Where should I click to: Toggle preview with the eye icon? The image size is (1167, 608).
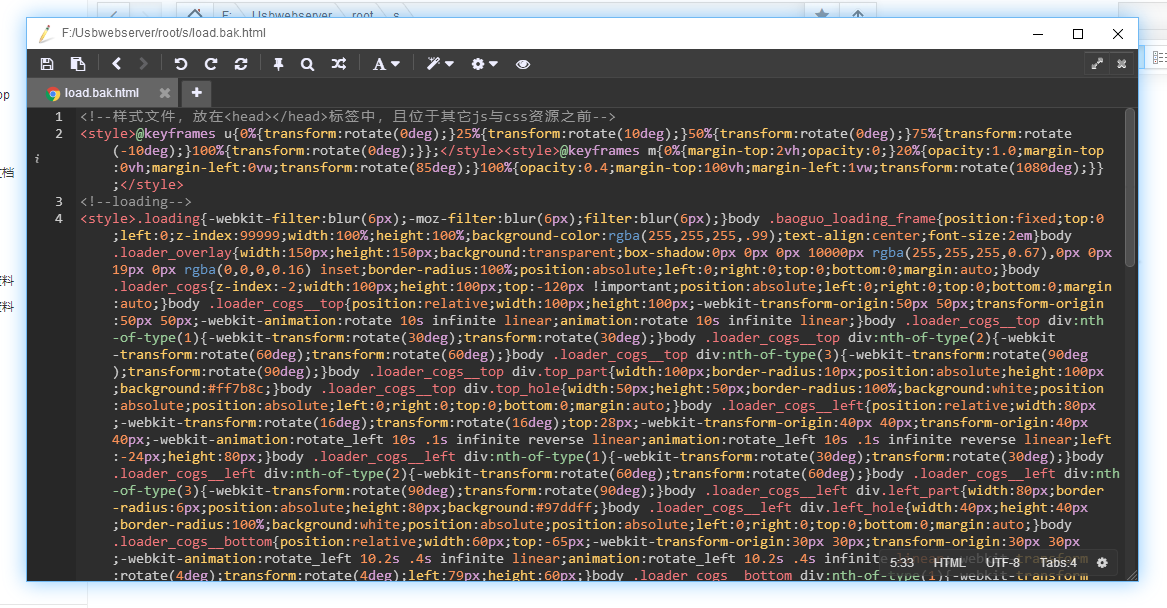pos(523,64)
